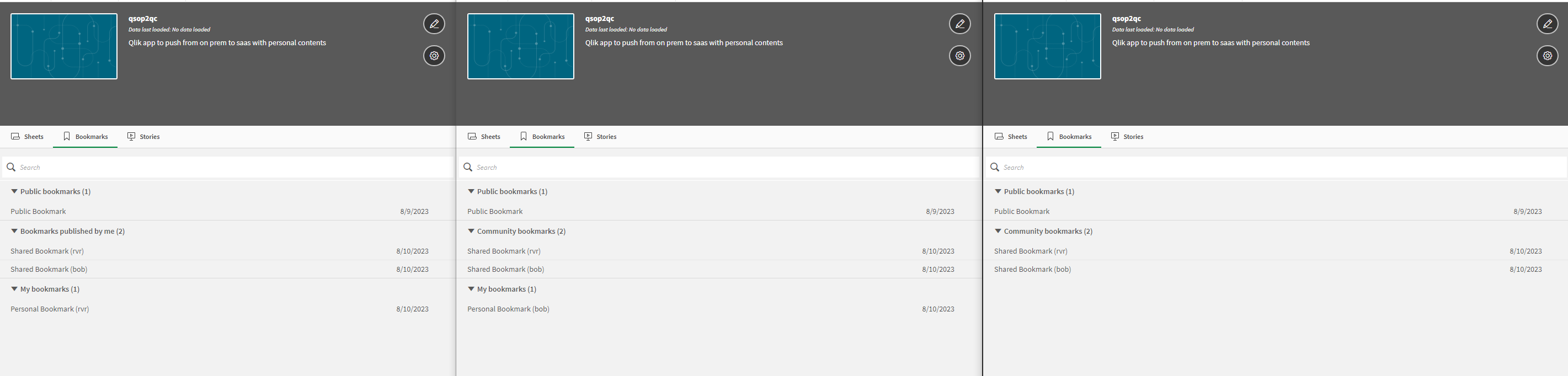Click the edit pencil icon in left panel
The width and height of the screenshot is (1568, 376).
coord(434,24)
